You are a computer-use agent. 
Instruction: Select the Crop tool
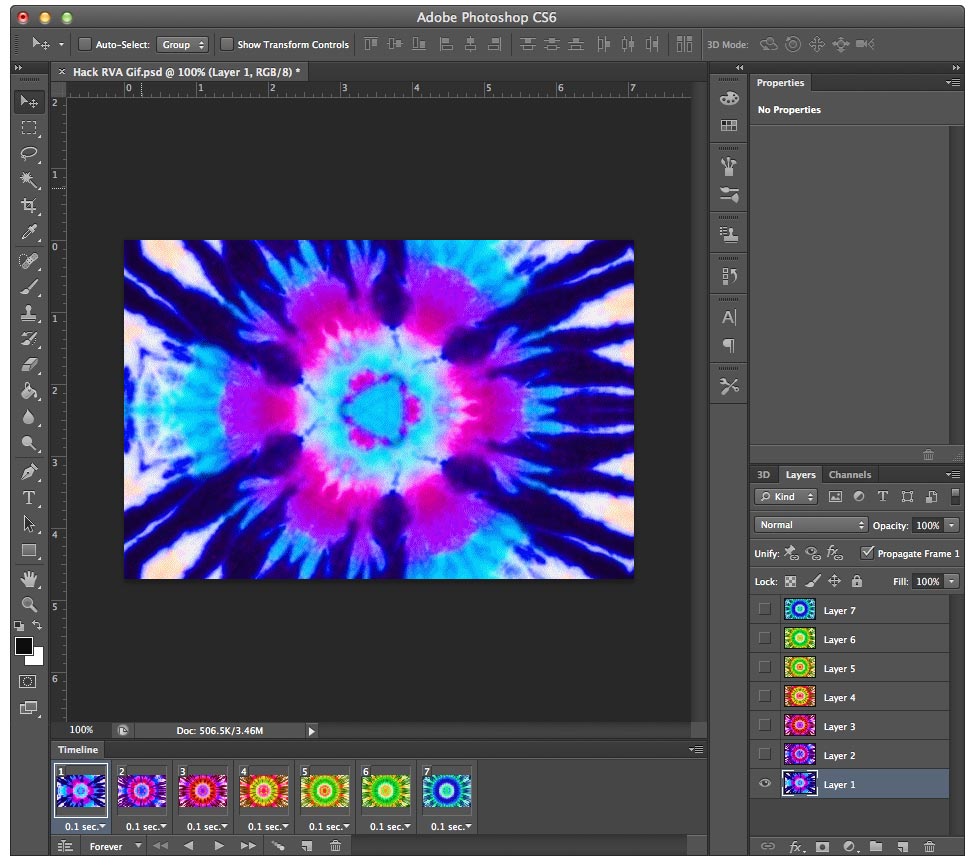[x=29, y=206]
